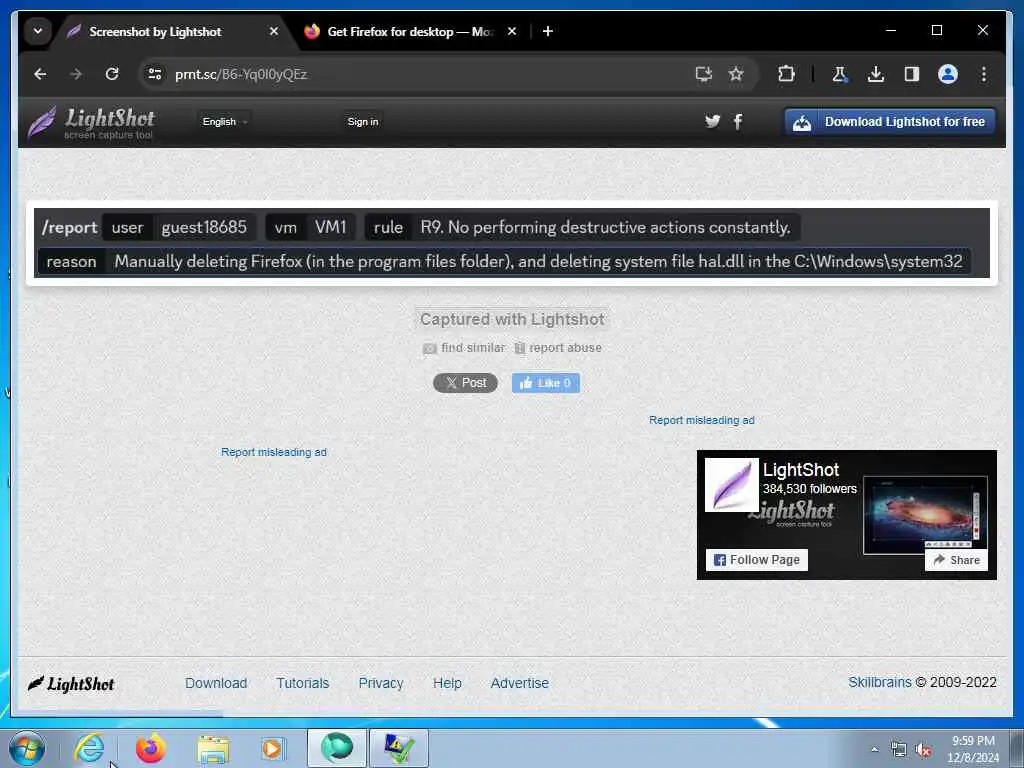Open the Chrome three-dot menu
The image size is (1024, 768).
[x=984, y=74]
